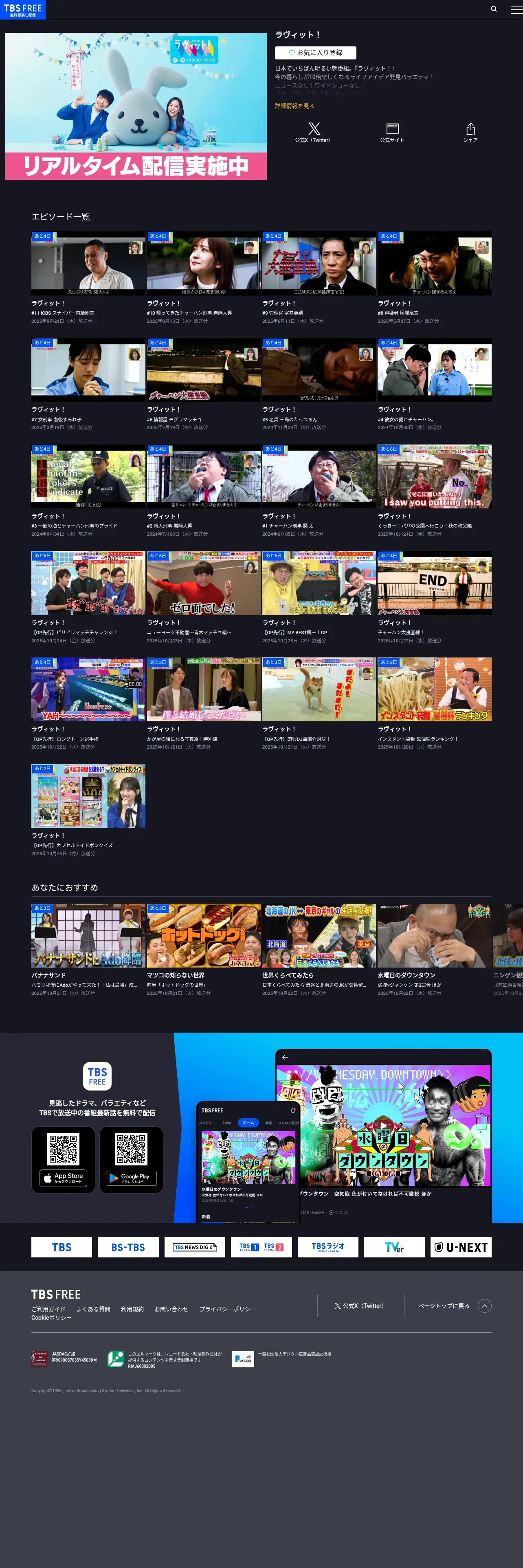523x1568 pixels.
Task: Open the search magnifier icon
Action: point(494,9)
